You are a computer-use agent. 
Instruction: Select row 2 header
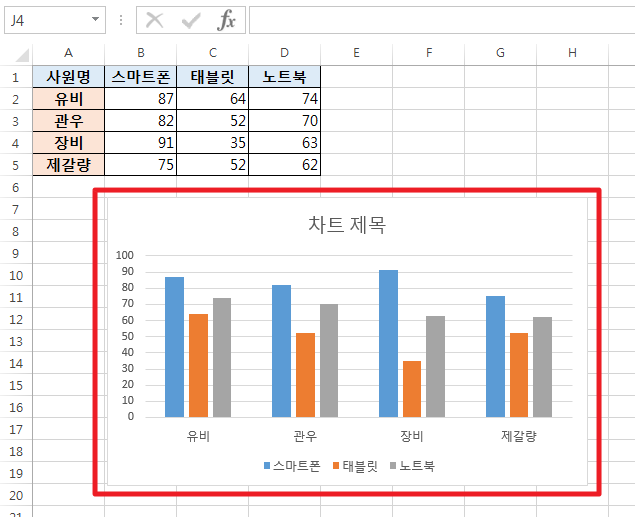coord(16,99)
